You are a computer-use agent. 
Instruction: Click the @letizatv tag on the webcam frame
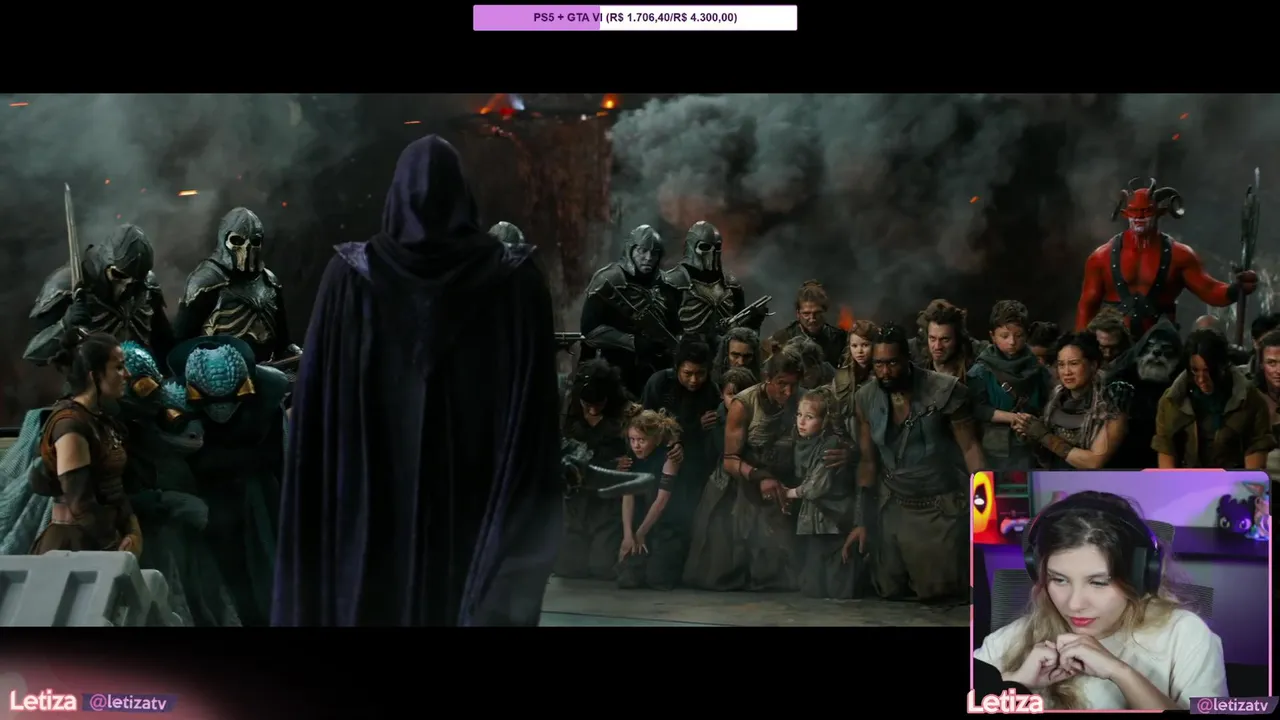[1234, 706]
